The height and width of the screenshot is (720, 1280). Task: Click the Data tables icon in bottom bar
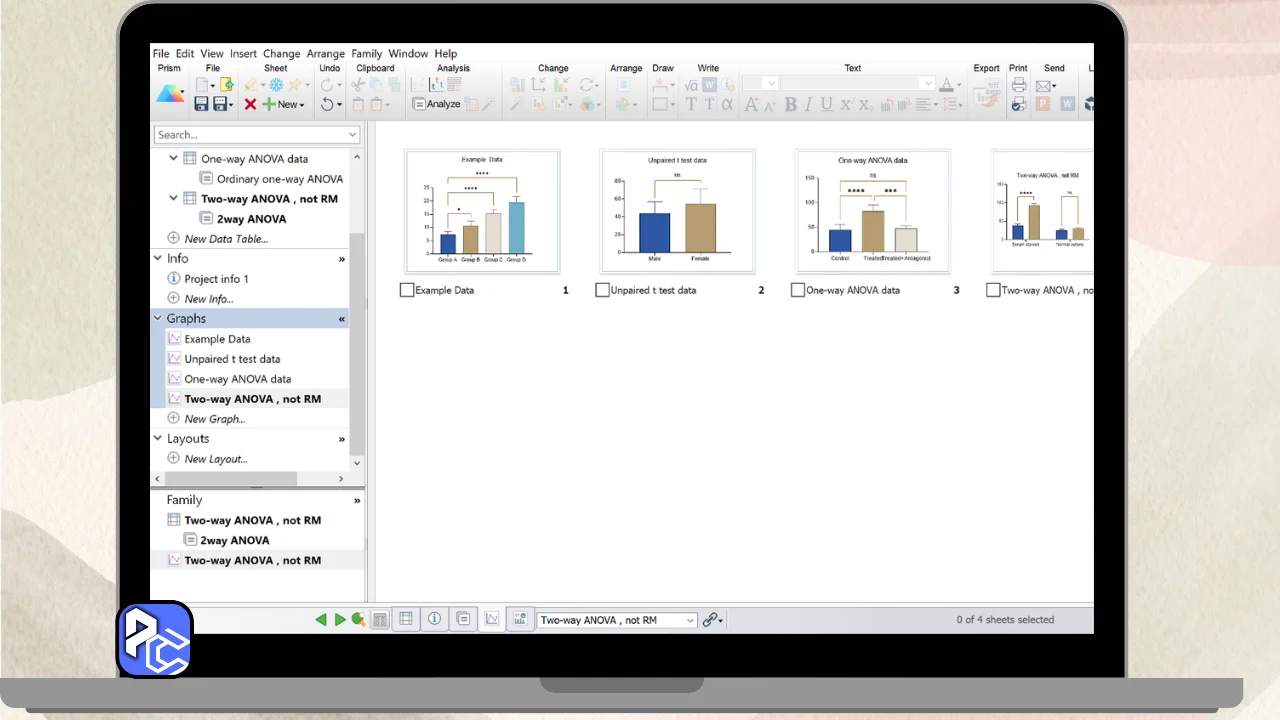tap(406, 619)
